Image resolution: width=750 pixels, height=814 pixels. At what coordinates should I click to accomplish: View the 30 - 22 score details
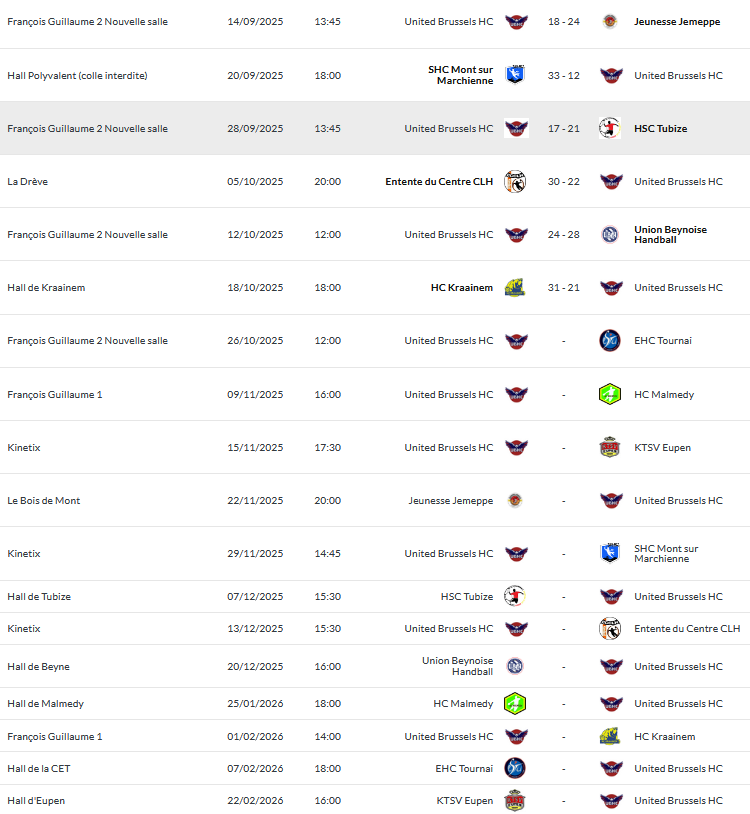coord(563,182)
